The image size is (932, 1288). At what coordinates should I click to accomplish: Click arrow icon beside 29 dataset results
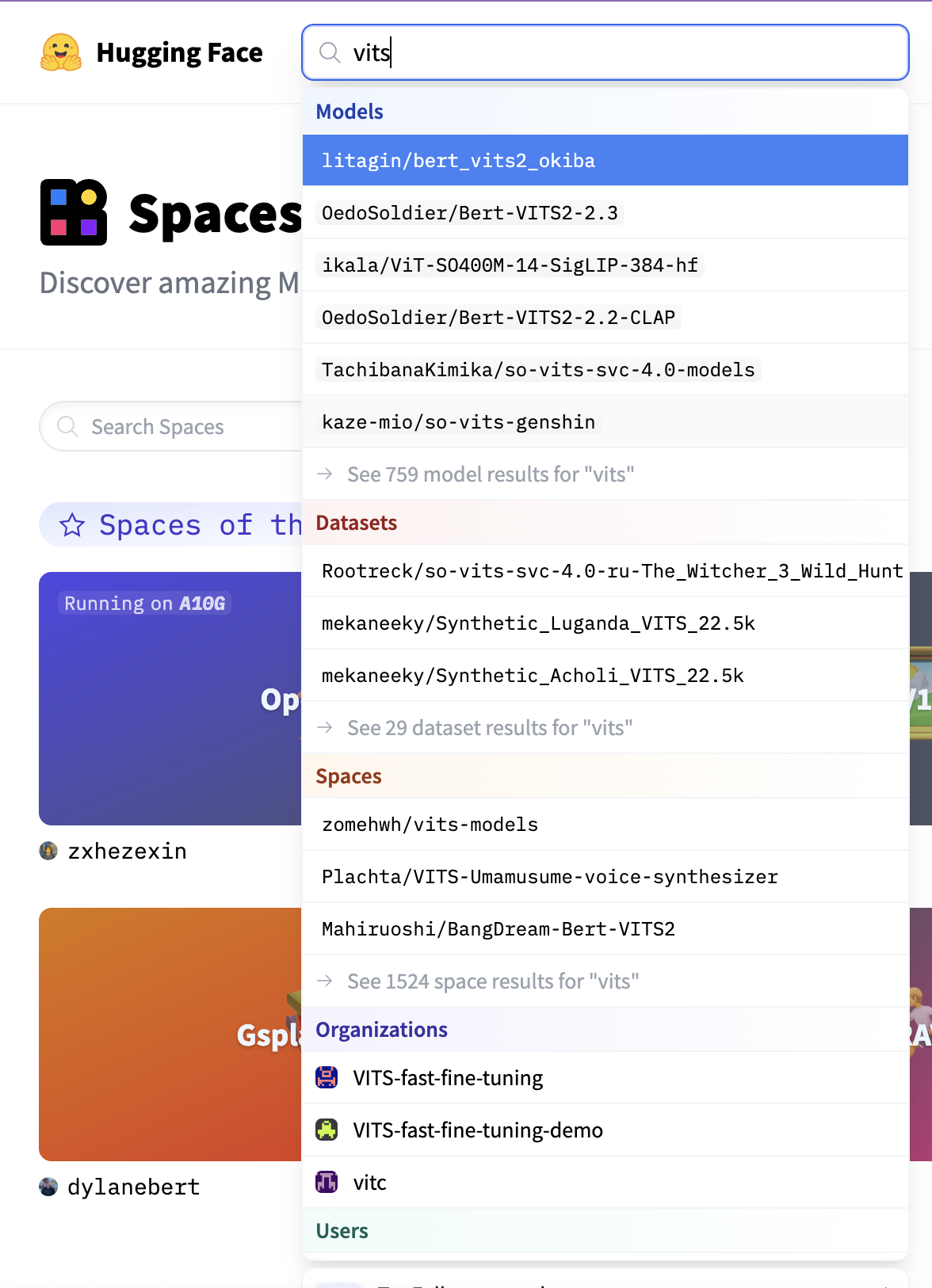pos(325,727)
